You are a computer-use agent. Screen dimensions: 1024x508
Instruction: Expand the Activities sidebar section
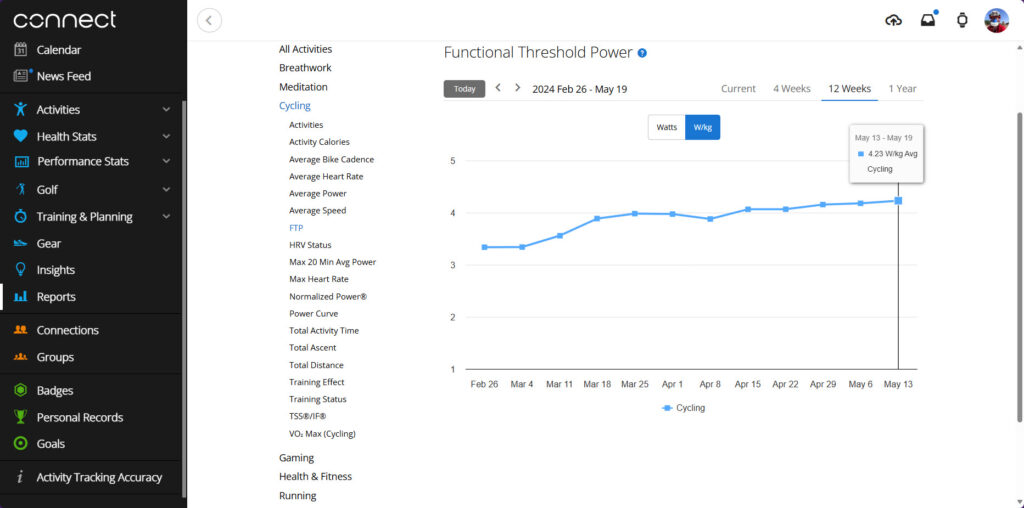click(166, 110)
